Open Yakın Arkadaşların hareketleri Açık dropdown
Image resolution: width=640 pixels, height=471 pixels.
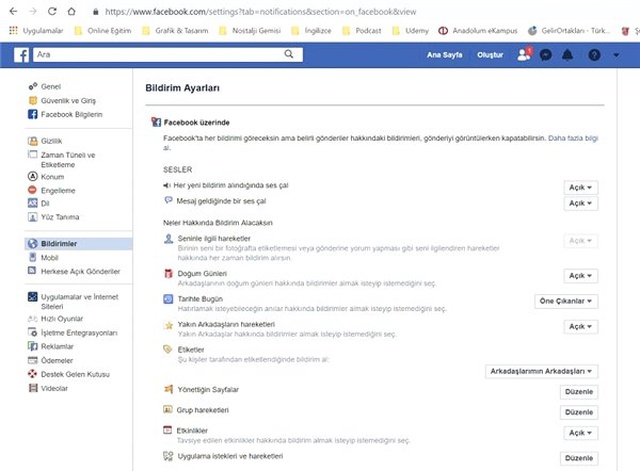(580, 327)
